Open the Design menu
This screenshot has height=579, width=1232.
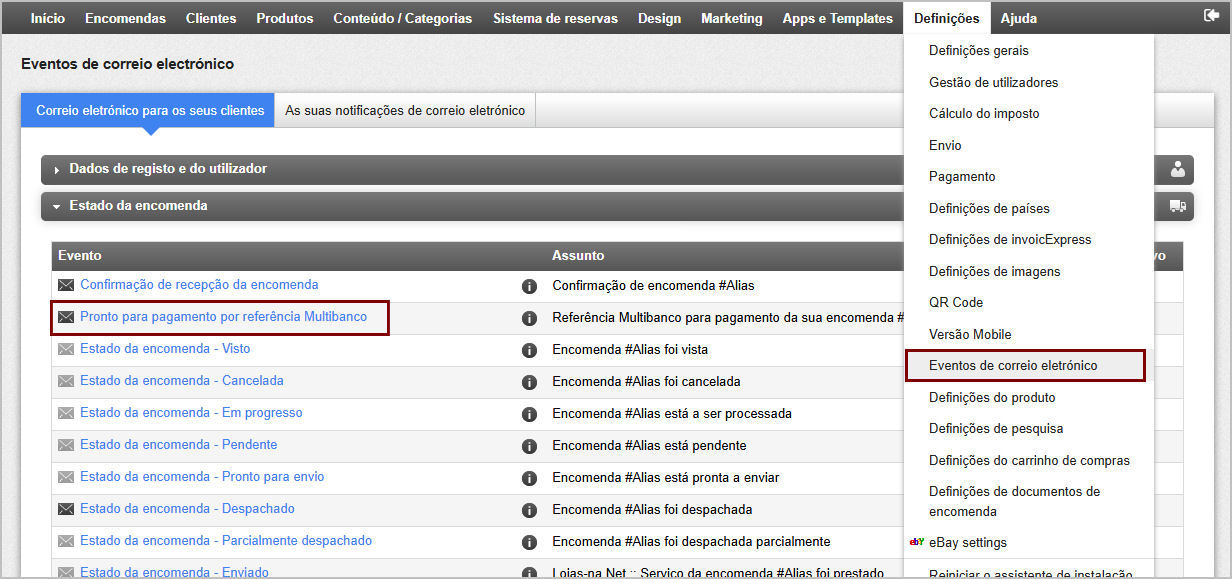(659, 18)
